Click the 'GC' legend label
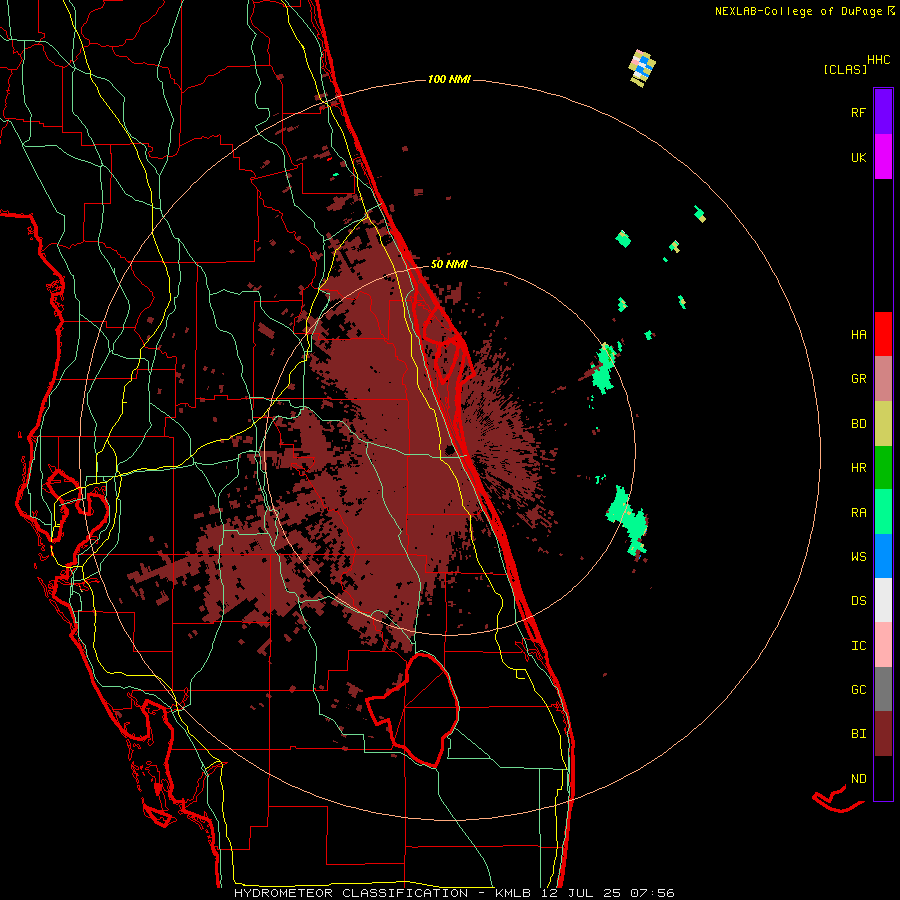The height and width of the screenshot is (900, 900). click(x=858, y=690)
